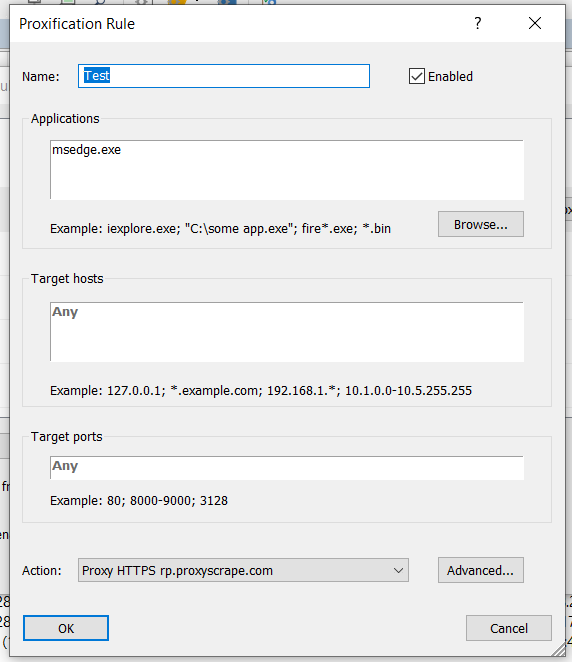Open the Action dropdown showing rp.proxyscrape.com

pos(243,570)
